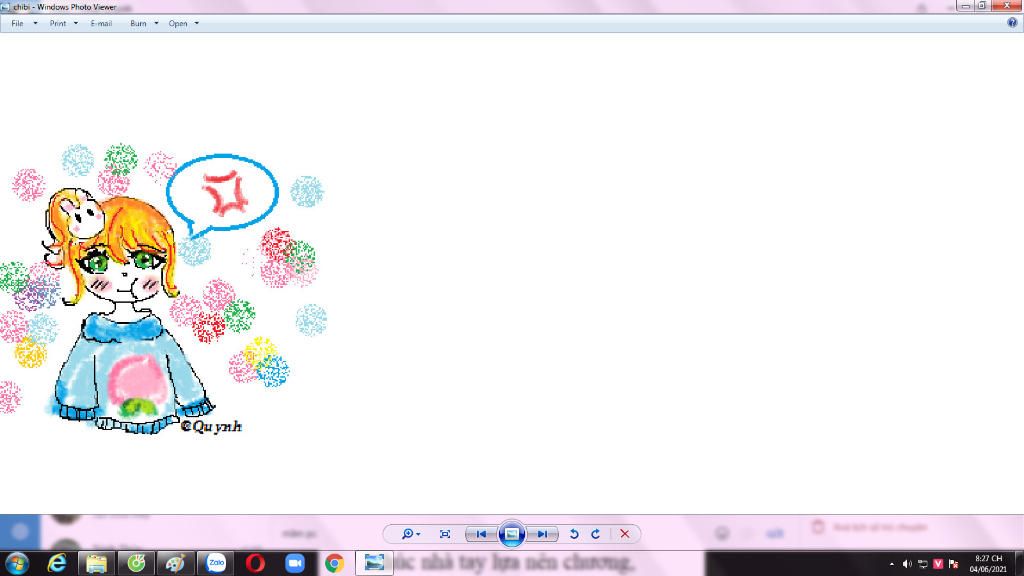Select Photo Viewer taskbar button

[x=374, y=563]
